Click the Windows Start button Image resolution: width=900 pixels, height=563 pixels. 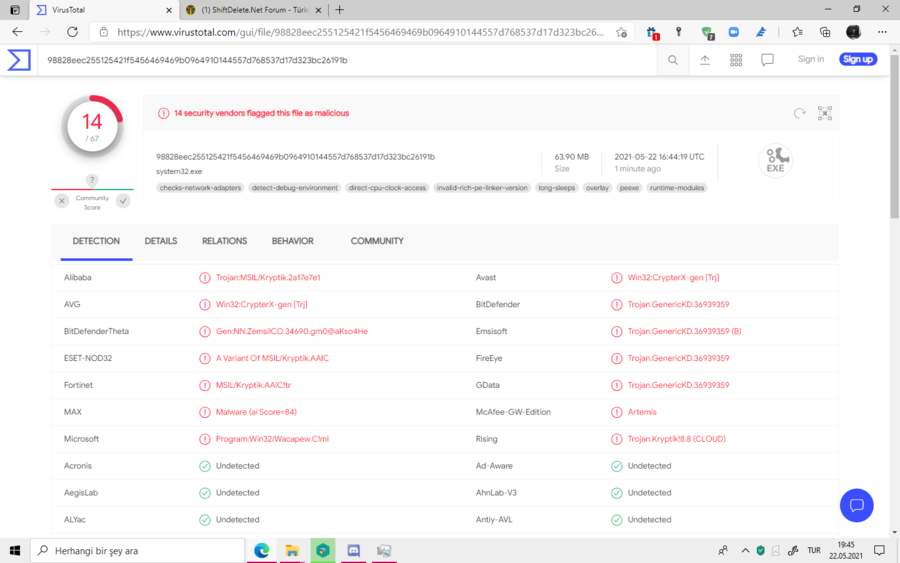15,550
